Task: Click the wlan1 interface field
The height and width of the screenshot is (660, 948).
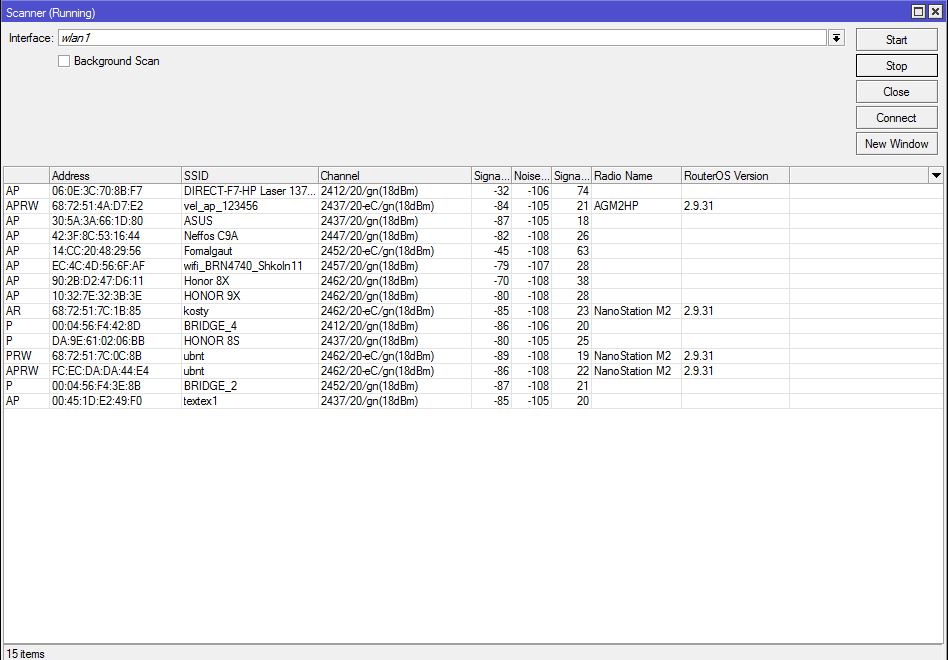Action: click(x=443, y=38)
